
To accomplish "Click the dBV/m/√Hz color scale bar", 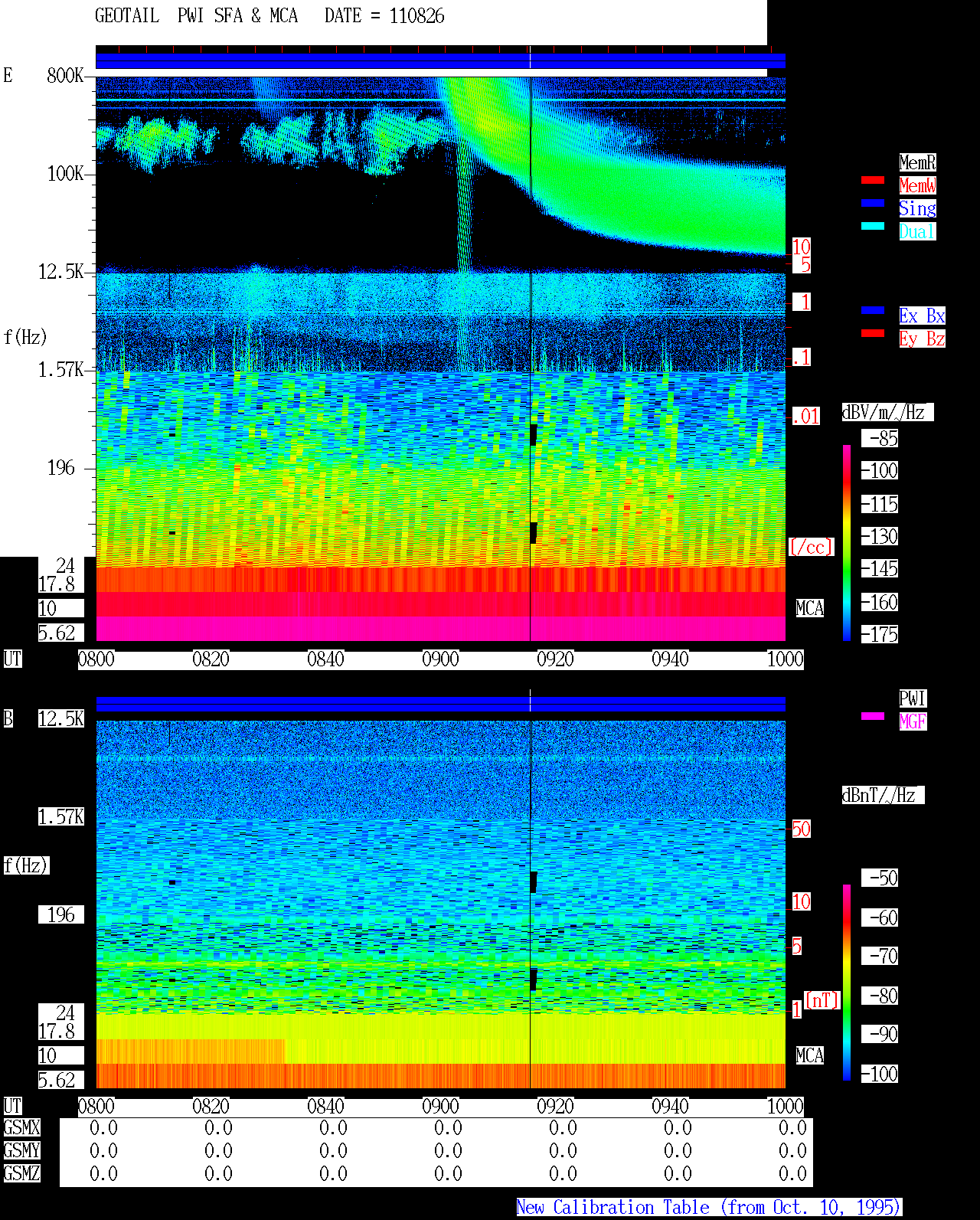I will click(x=847, y=542).
